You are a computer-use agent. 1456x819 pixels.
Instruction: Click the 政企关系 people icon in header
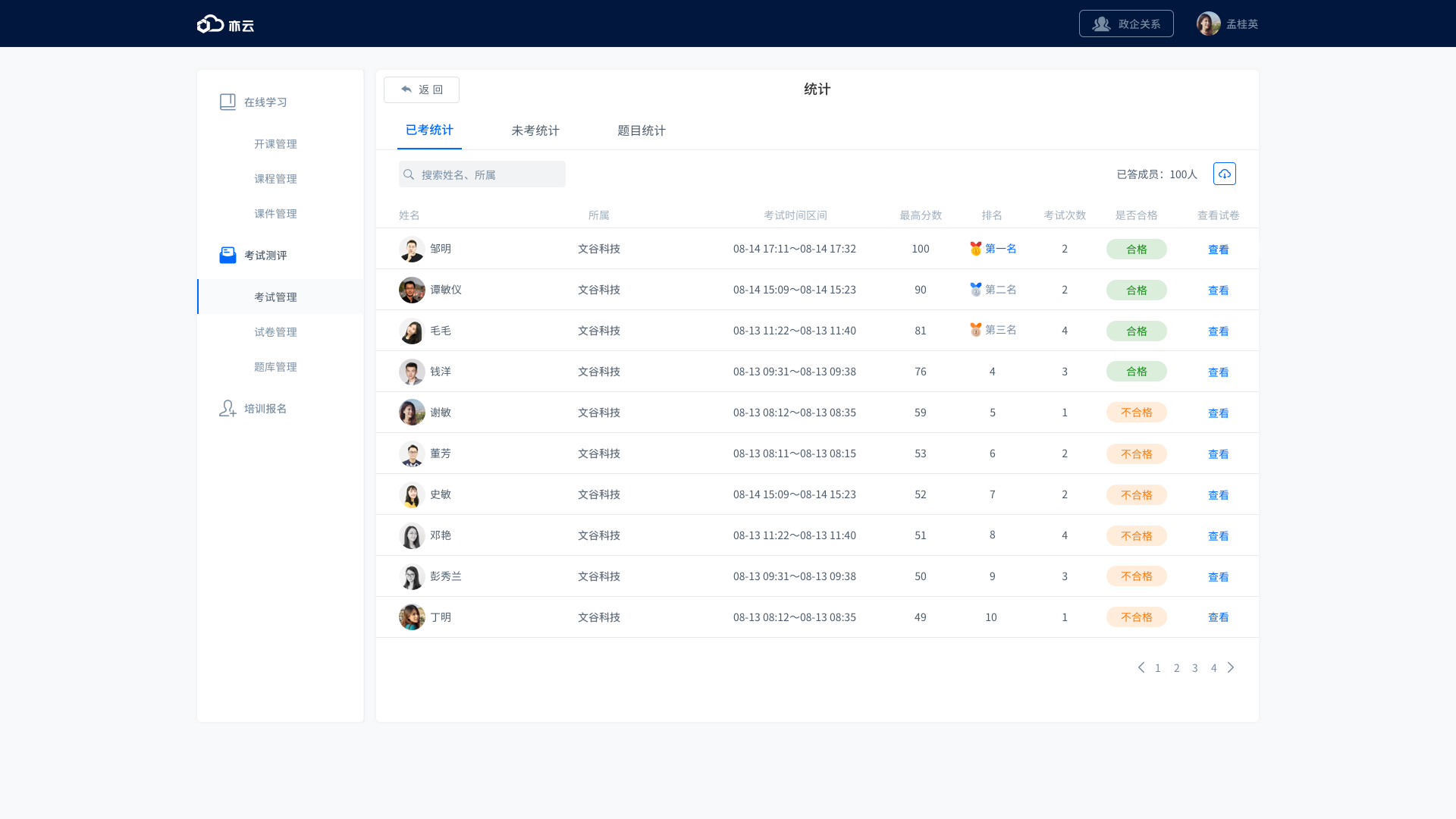(x=1101, y=24)
